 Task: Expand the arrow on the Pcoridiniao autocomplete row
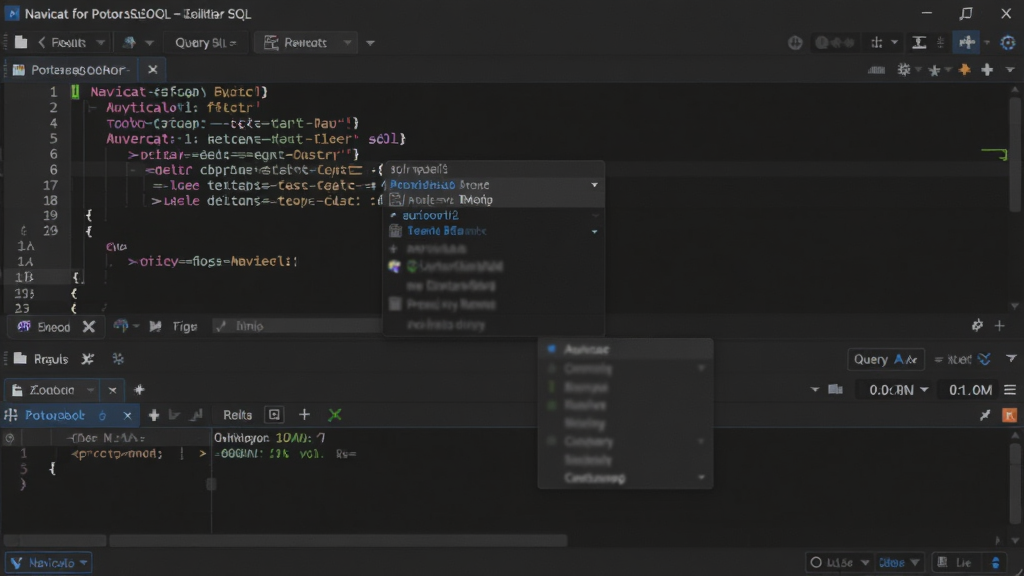[x=594, y=185]
